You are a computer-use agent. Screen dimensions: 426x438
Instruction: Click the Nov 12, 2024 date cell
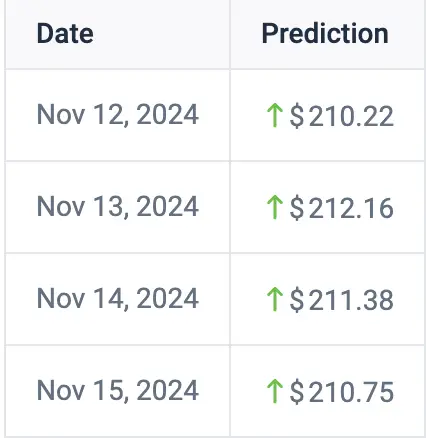coord(118,115)
